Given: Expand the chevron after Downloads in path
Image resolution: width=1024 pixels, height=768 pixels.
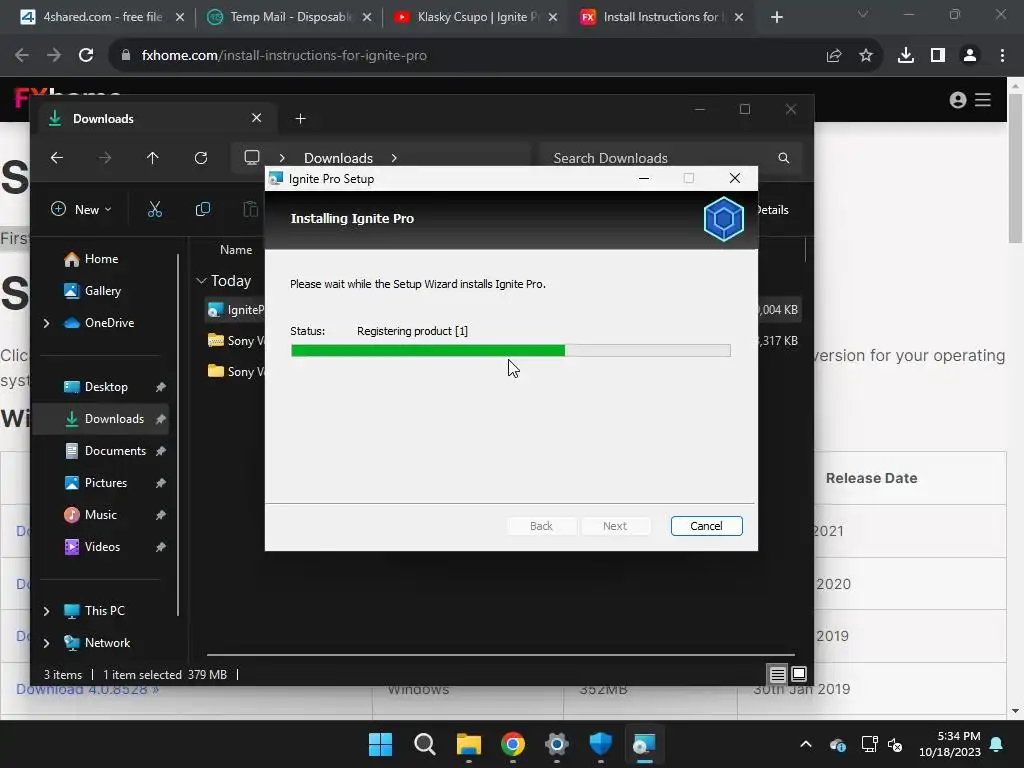Looking at the screenshot, I should [394, 158].
